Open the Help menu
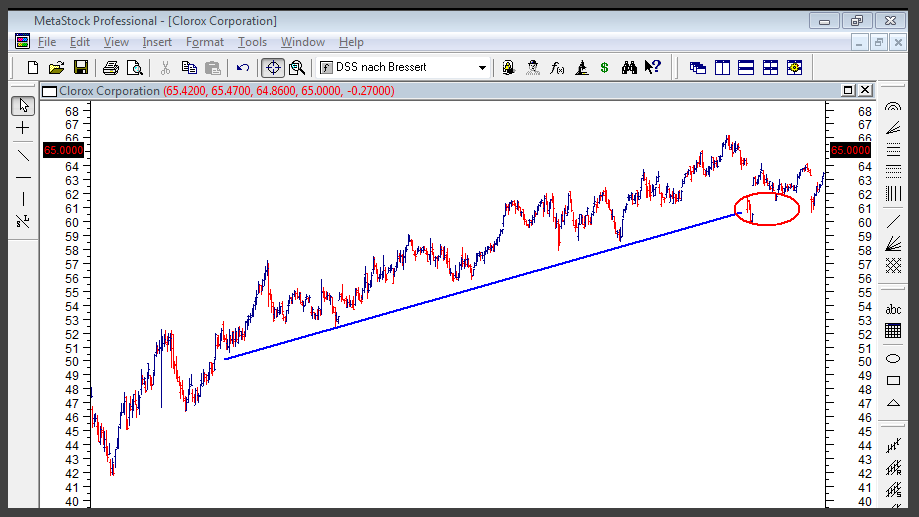 click(x=351, y=42)
